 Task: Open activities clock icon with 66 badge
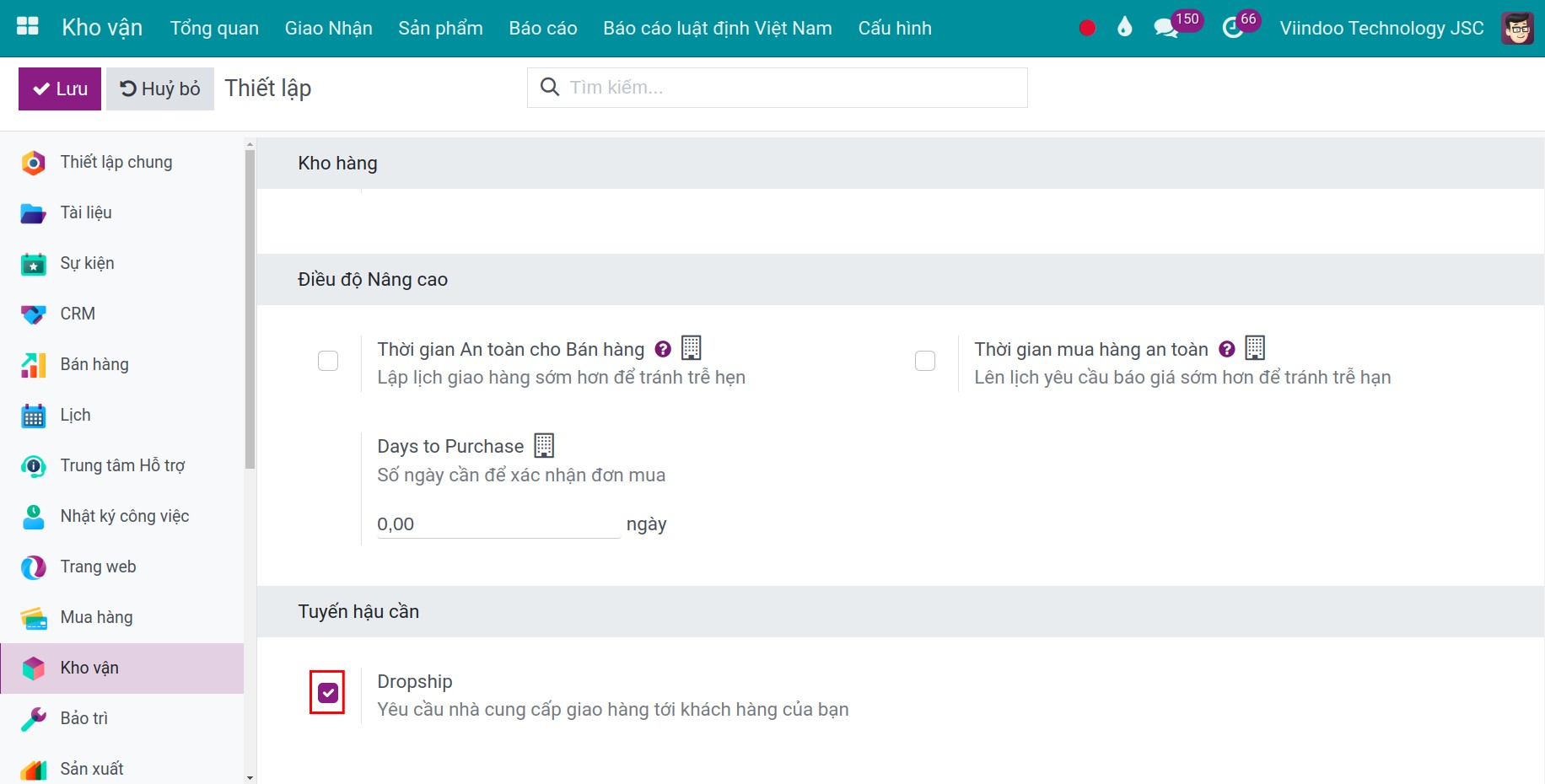click(x=1241, y=25)
